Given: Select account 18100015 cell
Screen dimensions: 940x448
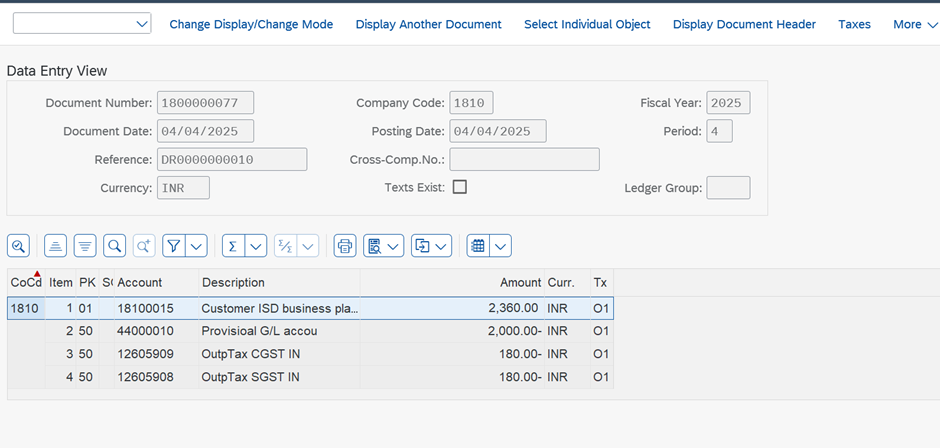Looking at the screenshot, I should [156, 308].
